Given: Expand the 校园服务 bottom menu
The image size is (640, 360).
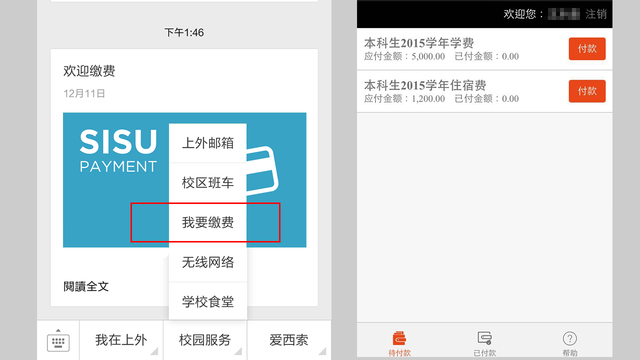Looking at the screenshot, I should point(205,340).
